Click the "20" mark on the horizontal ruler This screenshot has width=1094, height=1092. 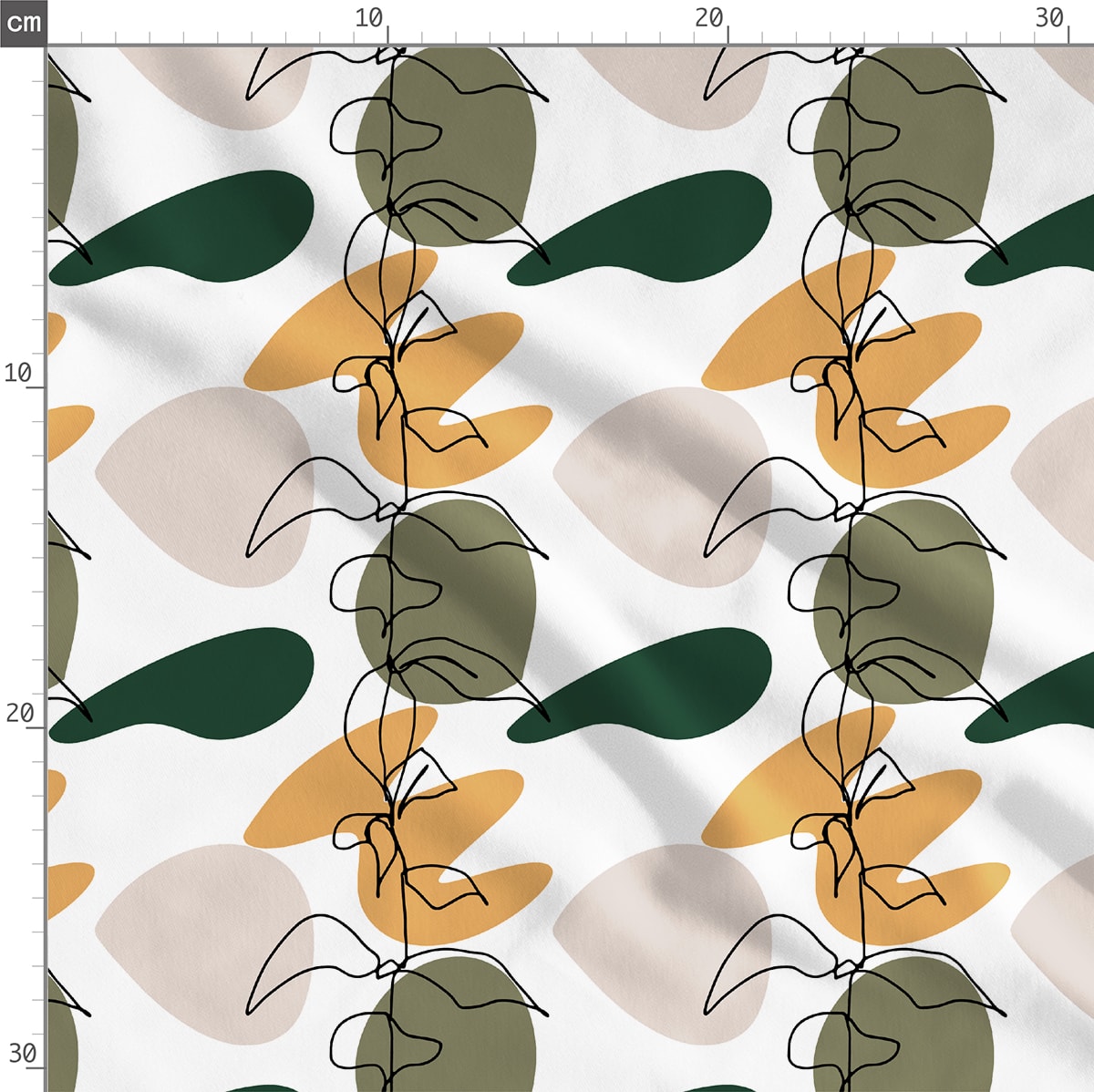(708, 18)
